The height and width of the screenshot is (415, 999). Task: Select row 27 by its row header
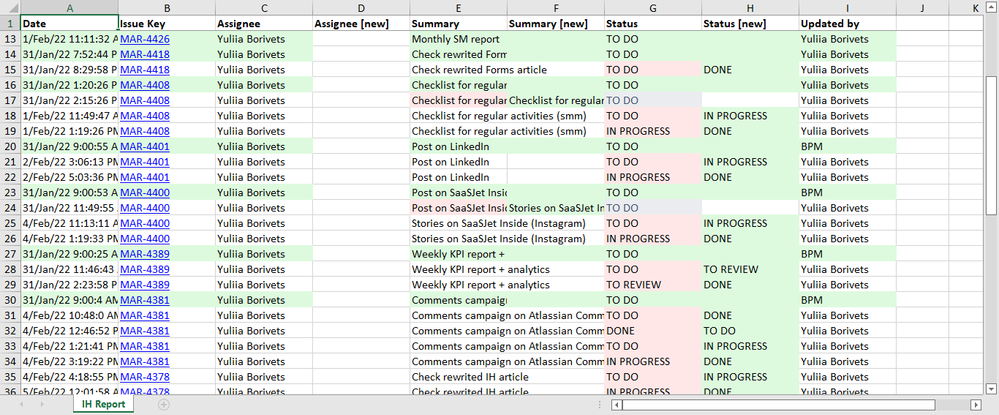coord(10,254)
